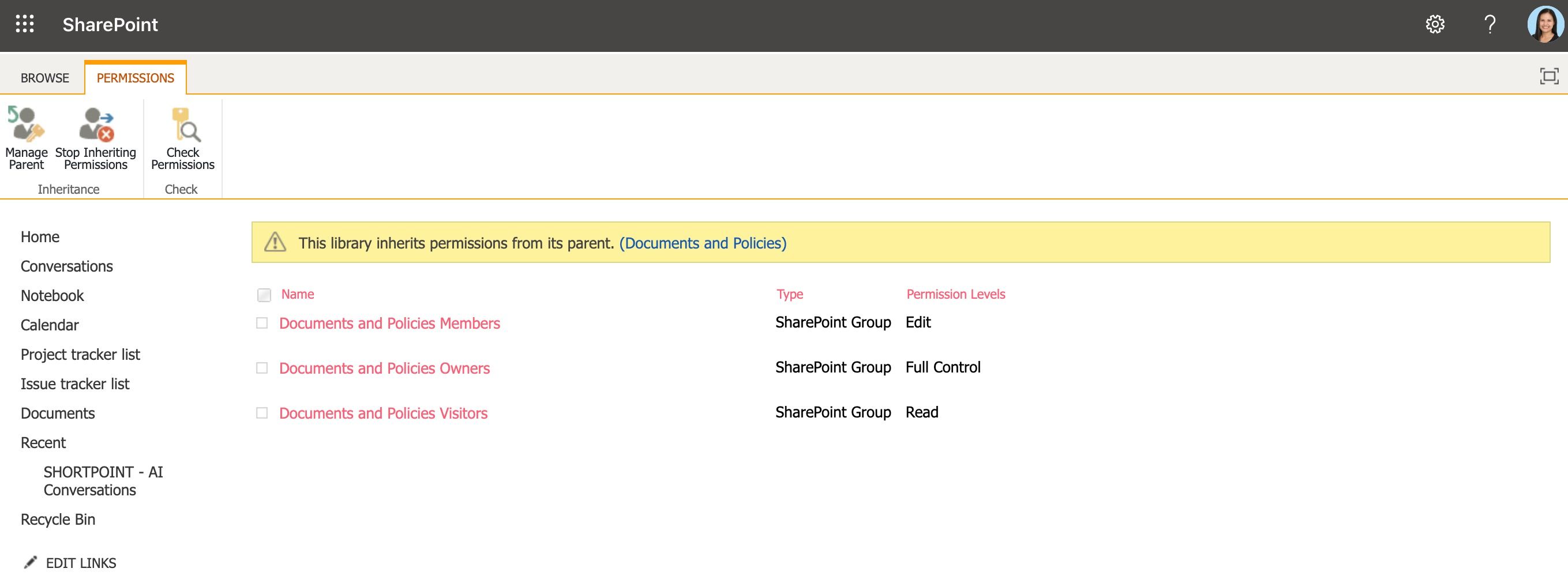The image size is (1568, 587).
Task: Click SharePoint Group in the Owners row
Action: [832, 367]
